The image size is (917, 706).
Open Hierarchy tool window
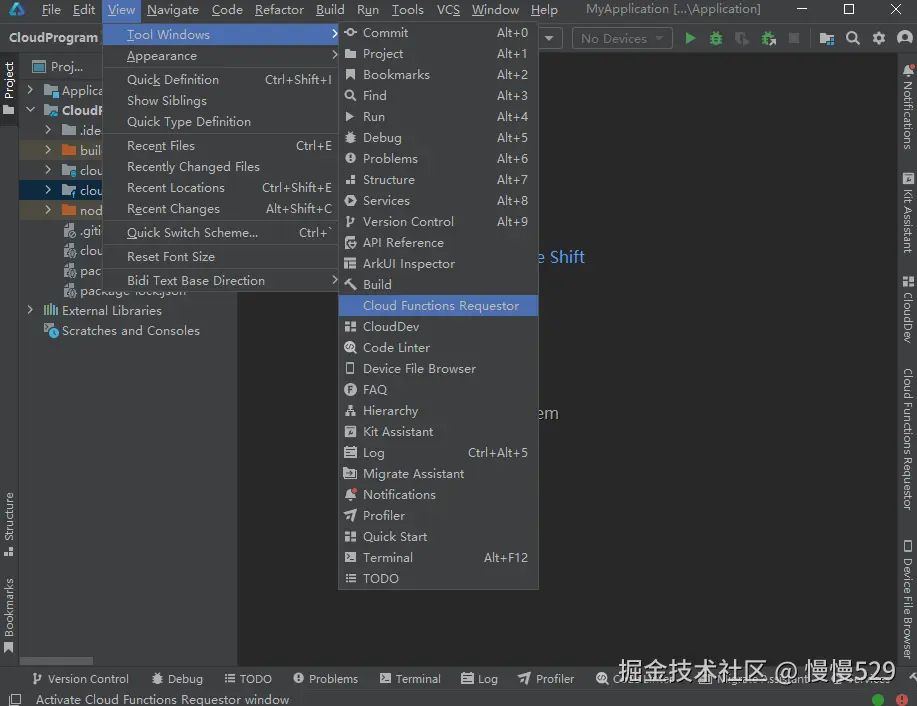438,411
